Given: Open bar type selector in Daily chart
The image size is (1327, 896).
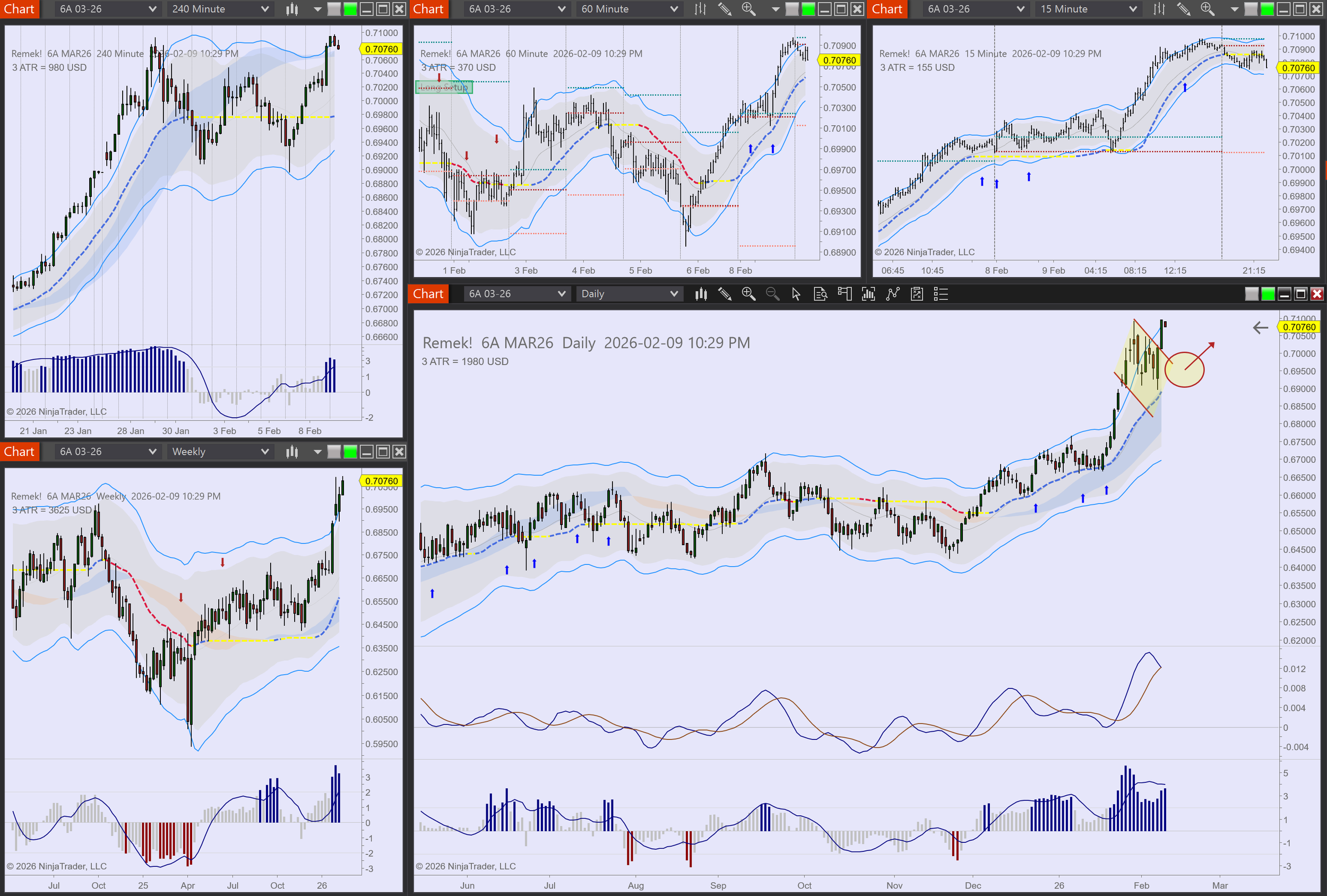Looking at the screenshot, I should [x=701, y=294].
